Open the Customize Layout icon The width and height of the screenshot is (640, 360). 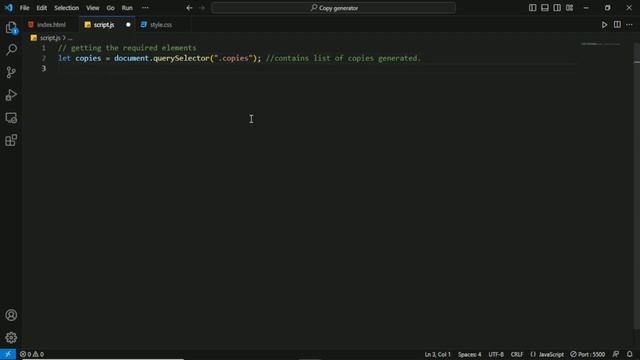click(569, 8)
